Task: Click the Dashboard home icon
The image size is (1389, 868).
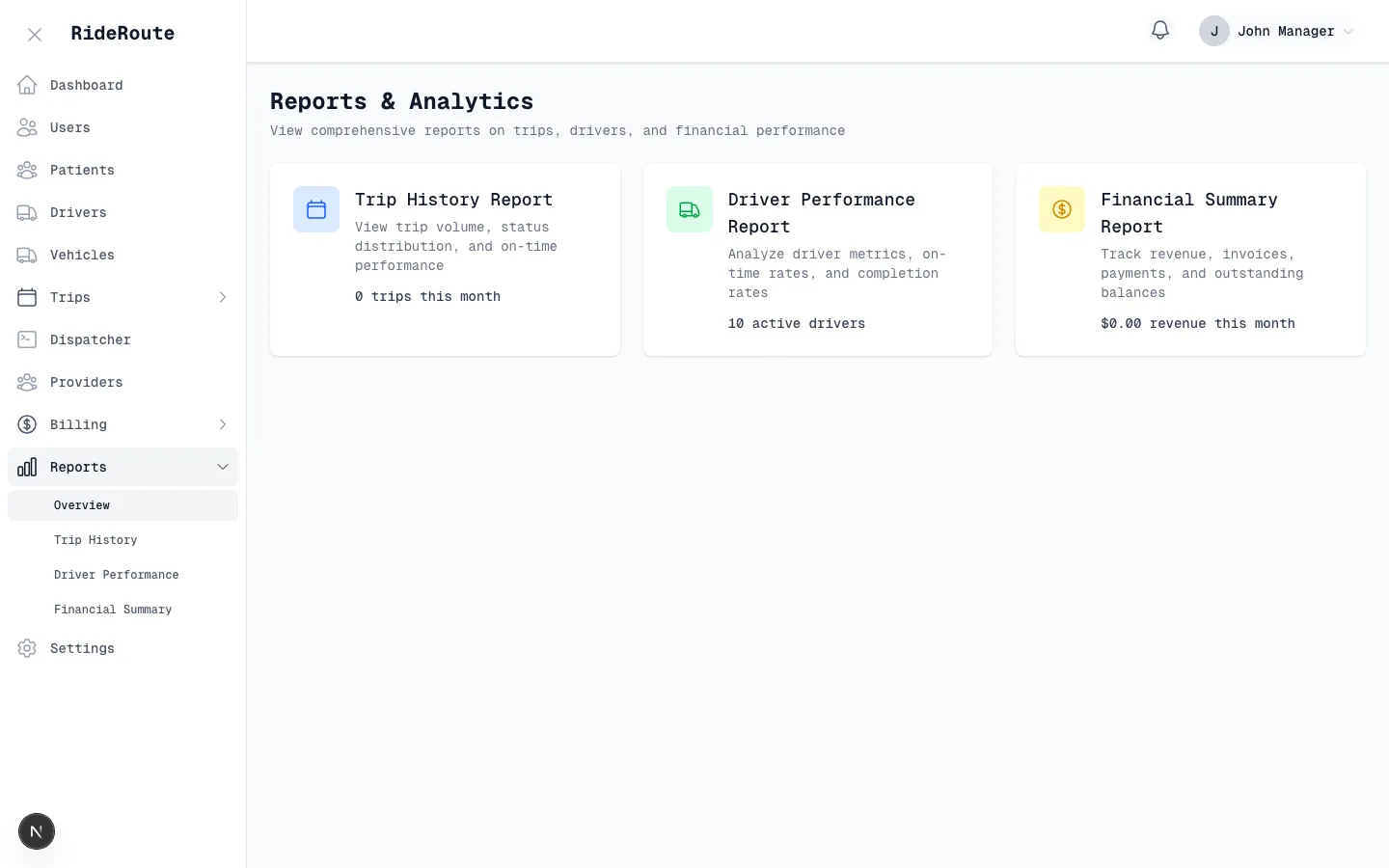Action: tap(27, 85)
